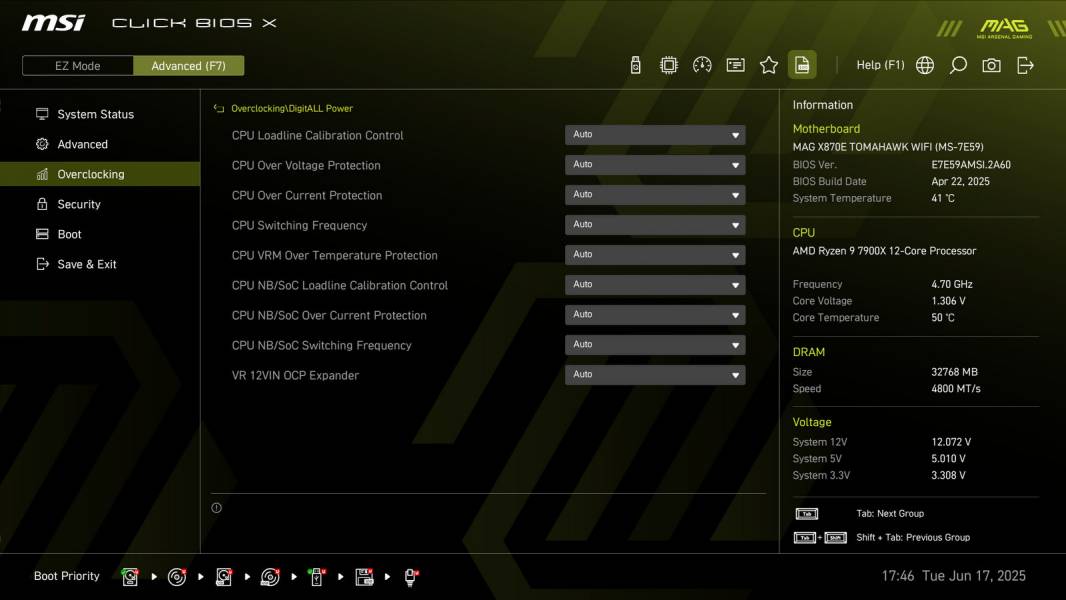
Task: Click the System 3.3V value 3.308 V
Action: click(948, 475)
